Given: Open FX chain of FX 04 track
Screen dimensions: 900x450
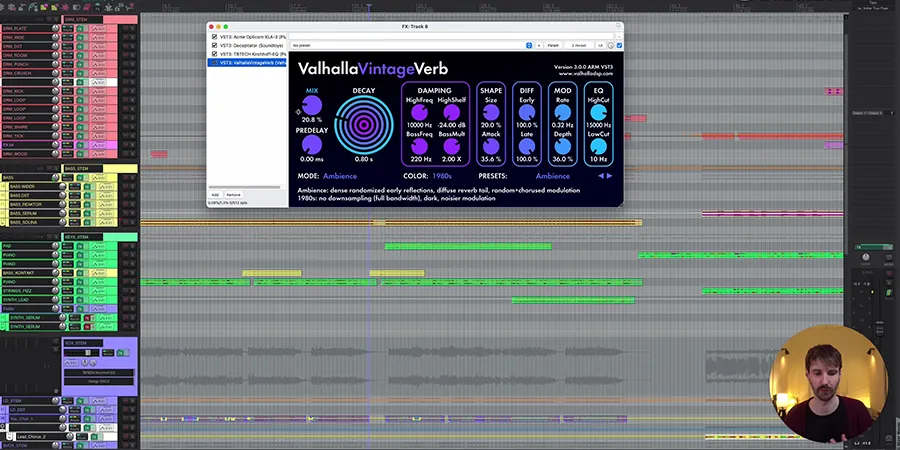Looking at the screenshot, I should pyautogui.click(x=80, y=145).
